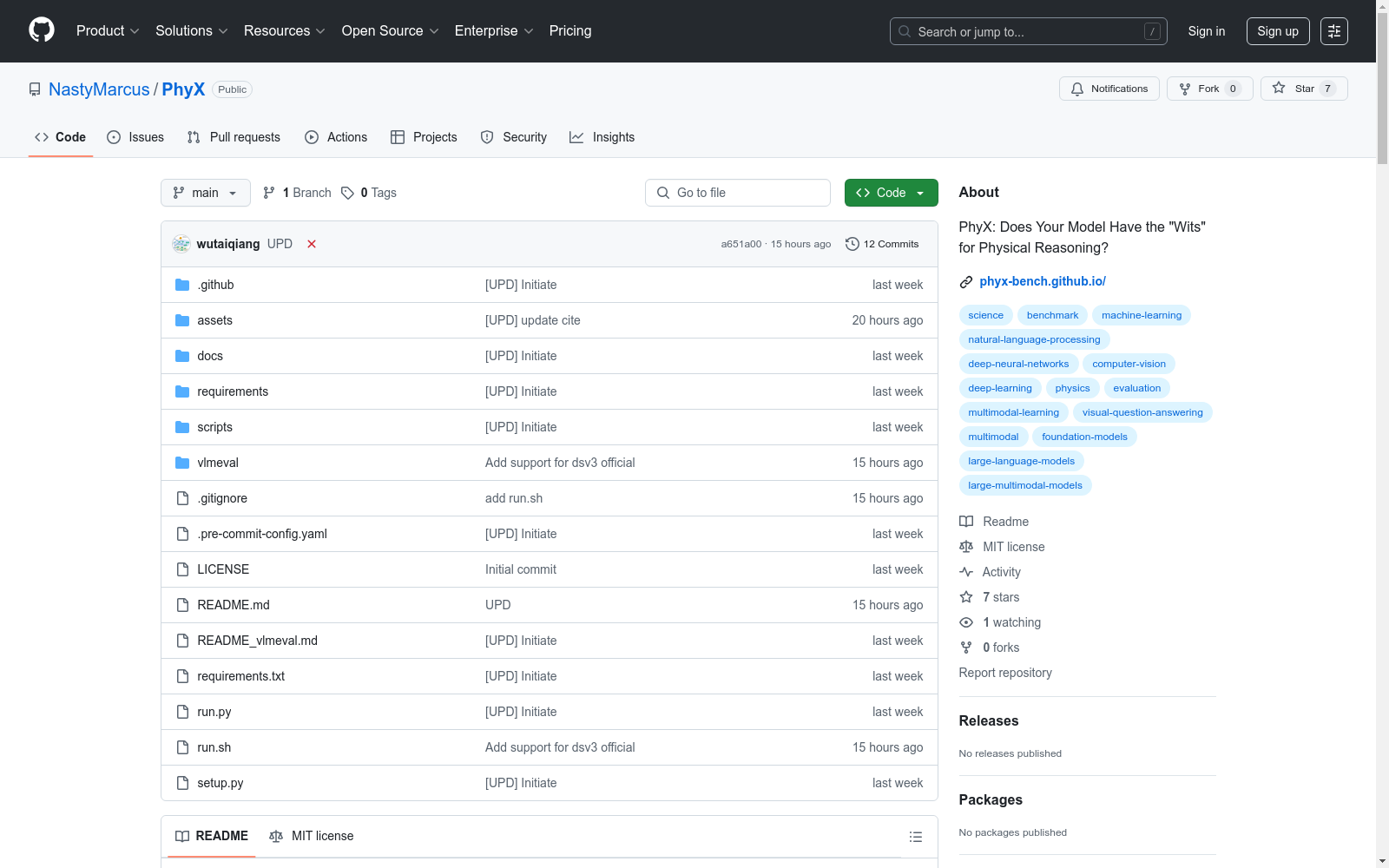Expand the Product menu
1389x868 pixels.
point(108,30)
